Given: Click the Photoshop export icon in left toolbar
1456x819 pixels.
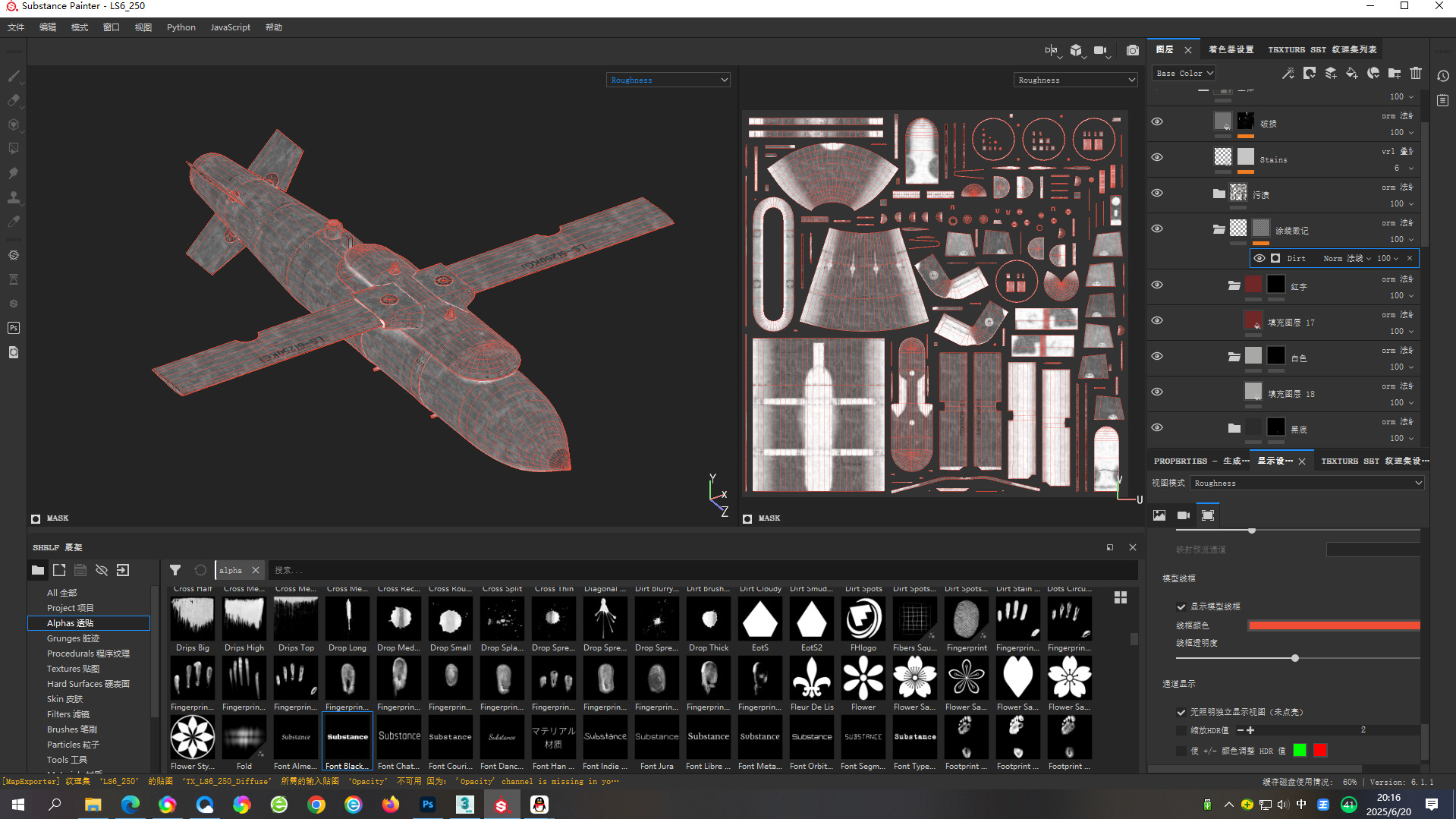Looking at the screenshot, I should [14, 328].
